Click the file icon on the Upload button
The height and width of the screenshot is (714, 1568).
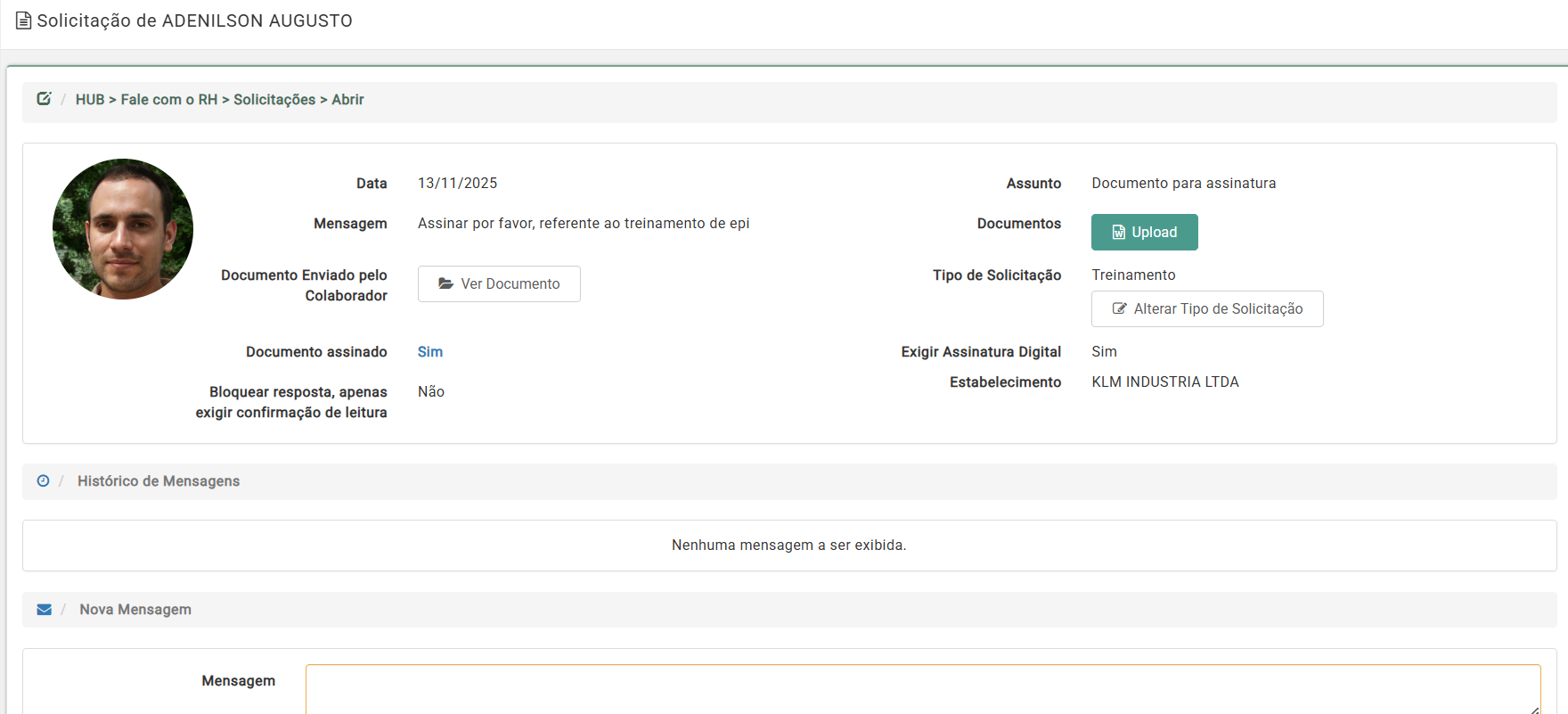click(x=1119, y=233)
